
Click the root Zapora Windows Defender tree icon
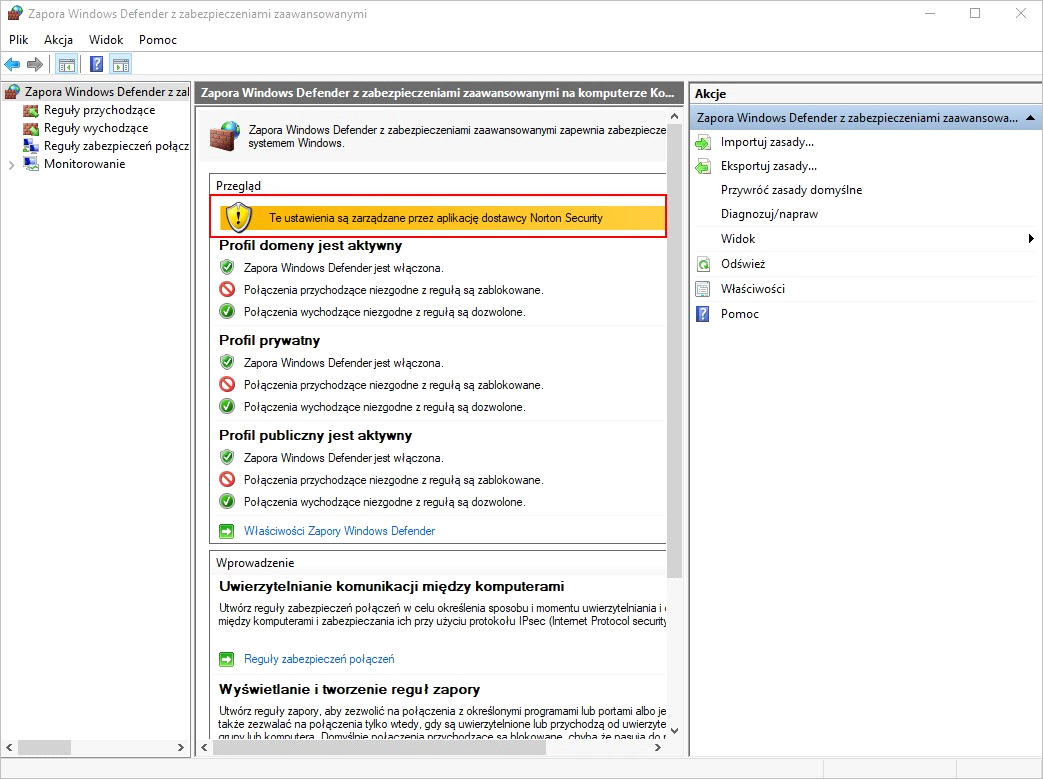tap(12, 92)
